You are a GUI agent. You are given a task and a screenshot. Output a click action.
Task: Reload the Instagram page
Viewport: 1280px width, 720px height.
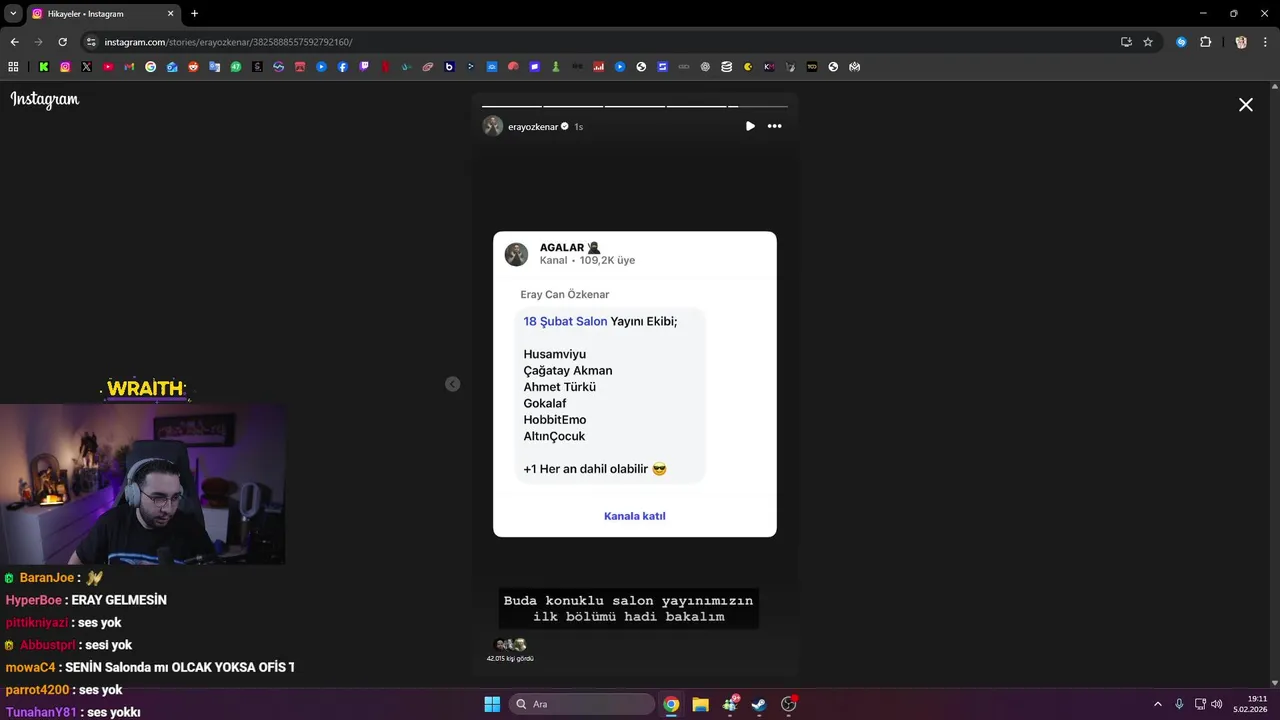click(62, 42)
